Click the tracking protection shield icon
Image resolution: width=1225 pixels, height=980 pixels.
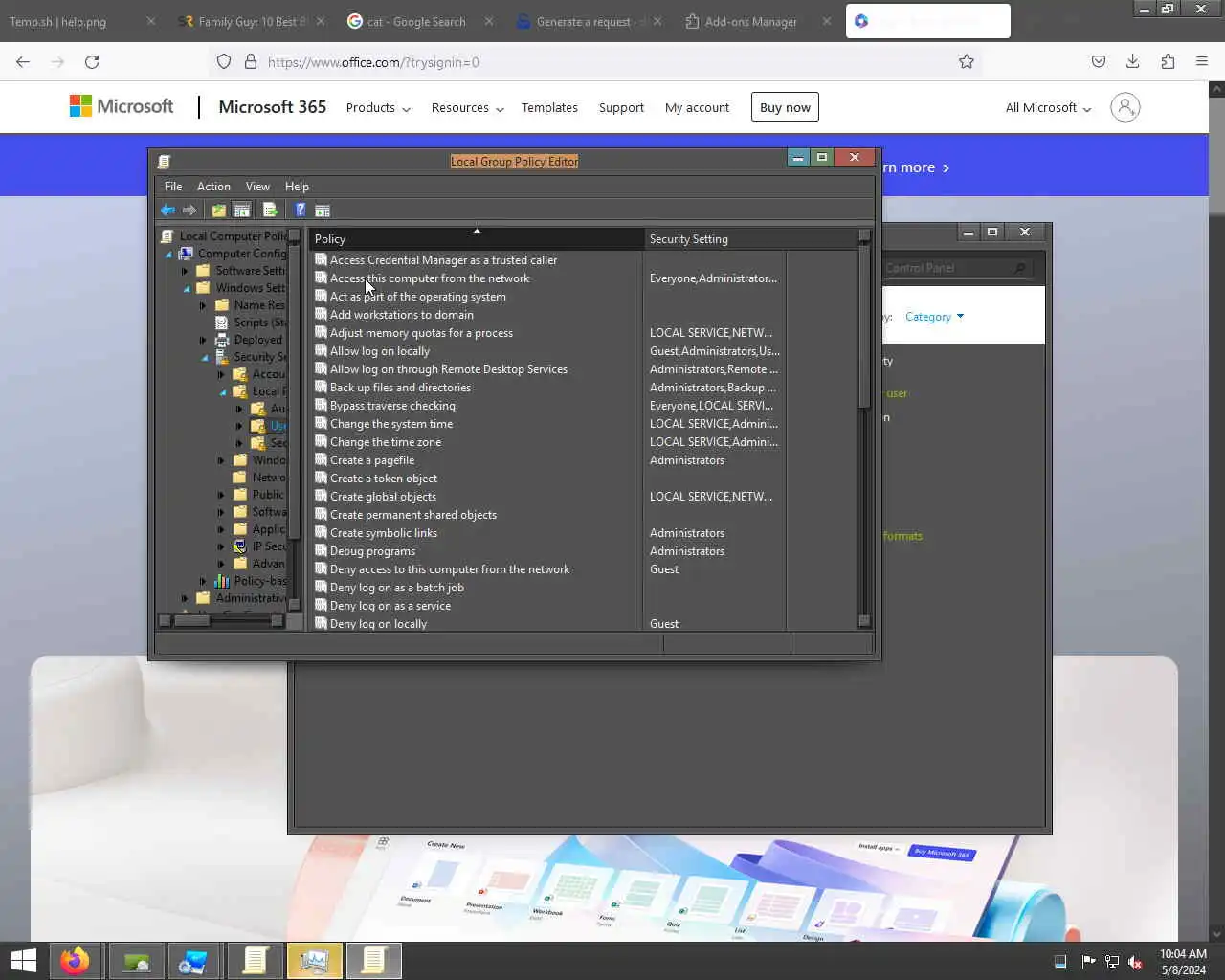[x=224, y=62]
